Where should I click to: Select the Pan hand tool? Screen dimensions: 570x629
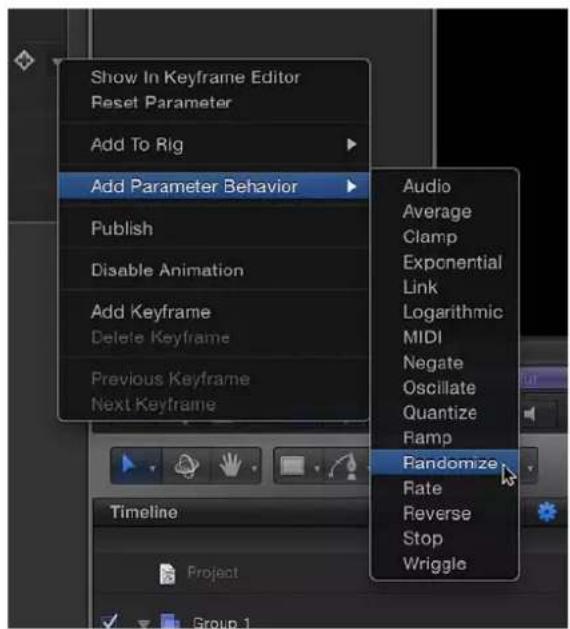(230, 465)
